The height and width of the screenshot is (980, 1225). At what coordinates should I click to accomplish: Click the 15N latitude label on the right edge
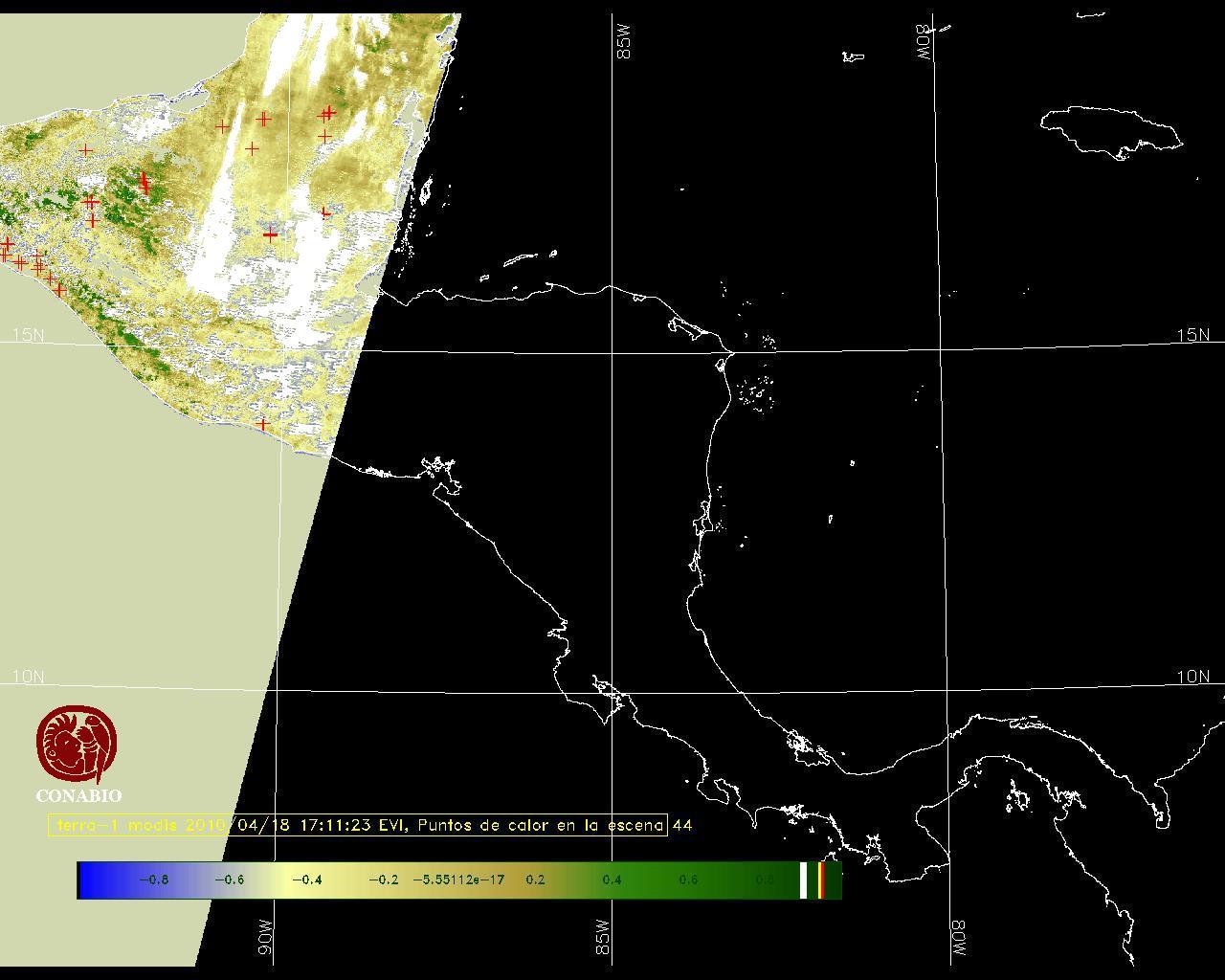[x=1192, y=335]
